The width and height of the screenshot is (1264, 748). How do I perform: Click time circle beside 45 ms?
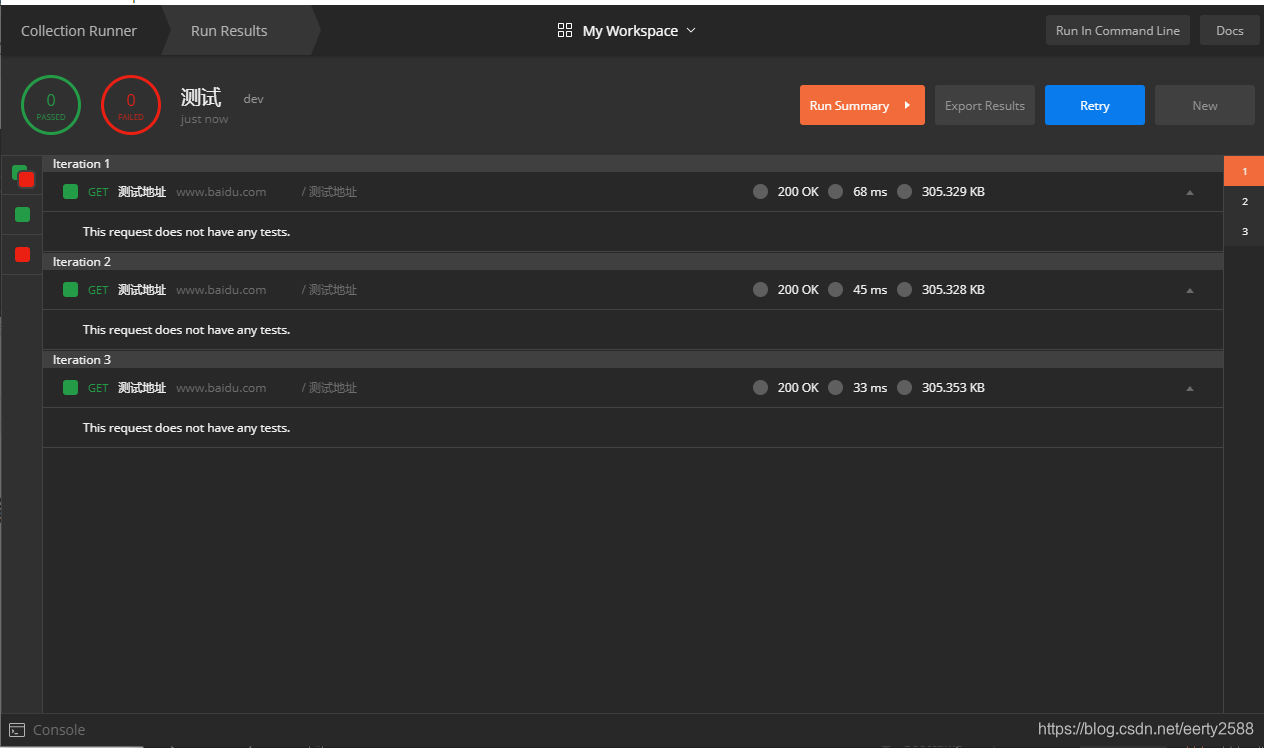836,290
